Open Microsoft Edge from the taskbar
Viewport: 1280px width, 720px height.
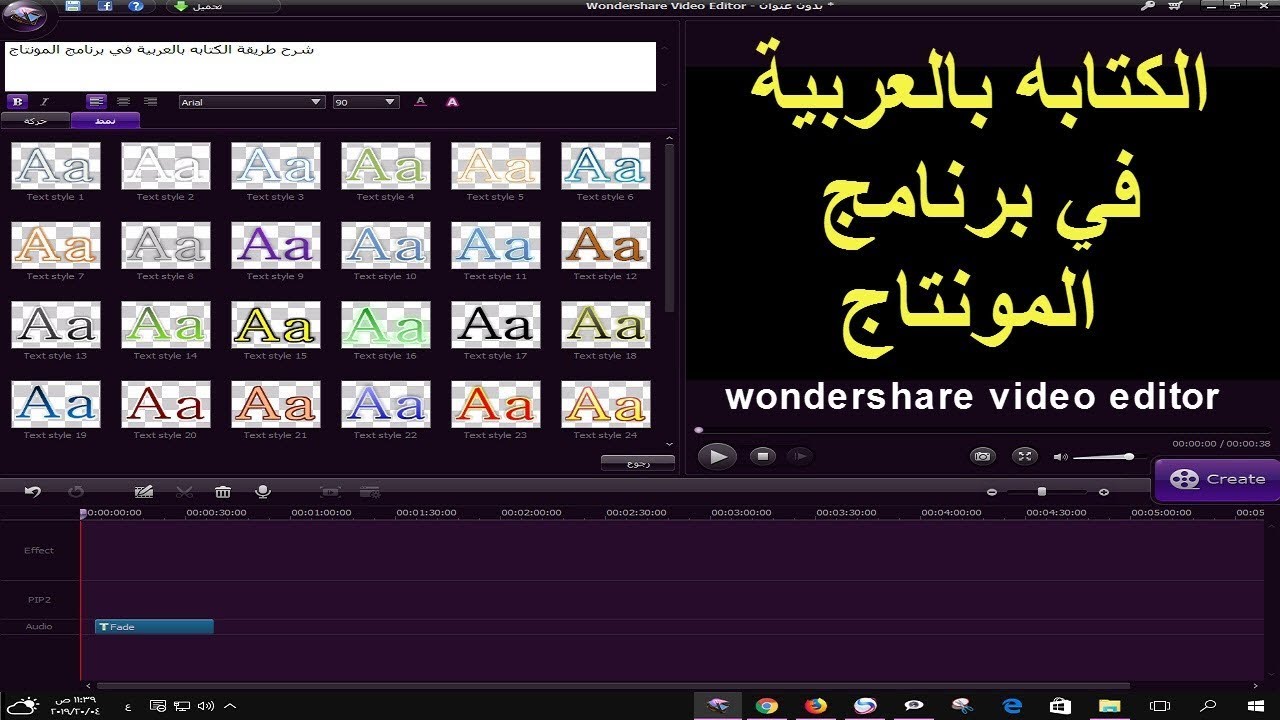point(1012,706)
